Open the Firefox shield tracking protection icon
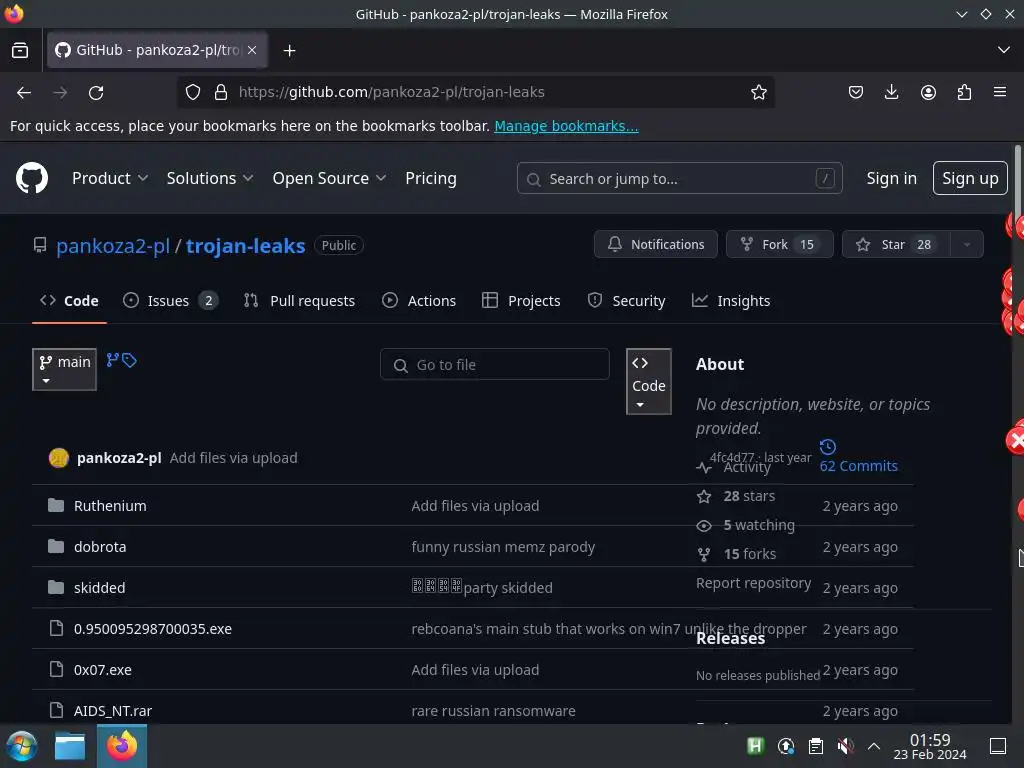The image size is (1024, 768). pos(193,92)
